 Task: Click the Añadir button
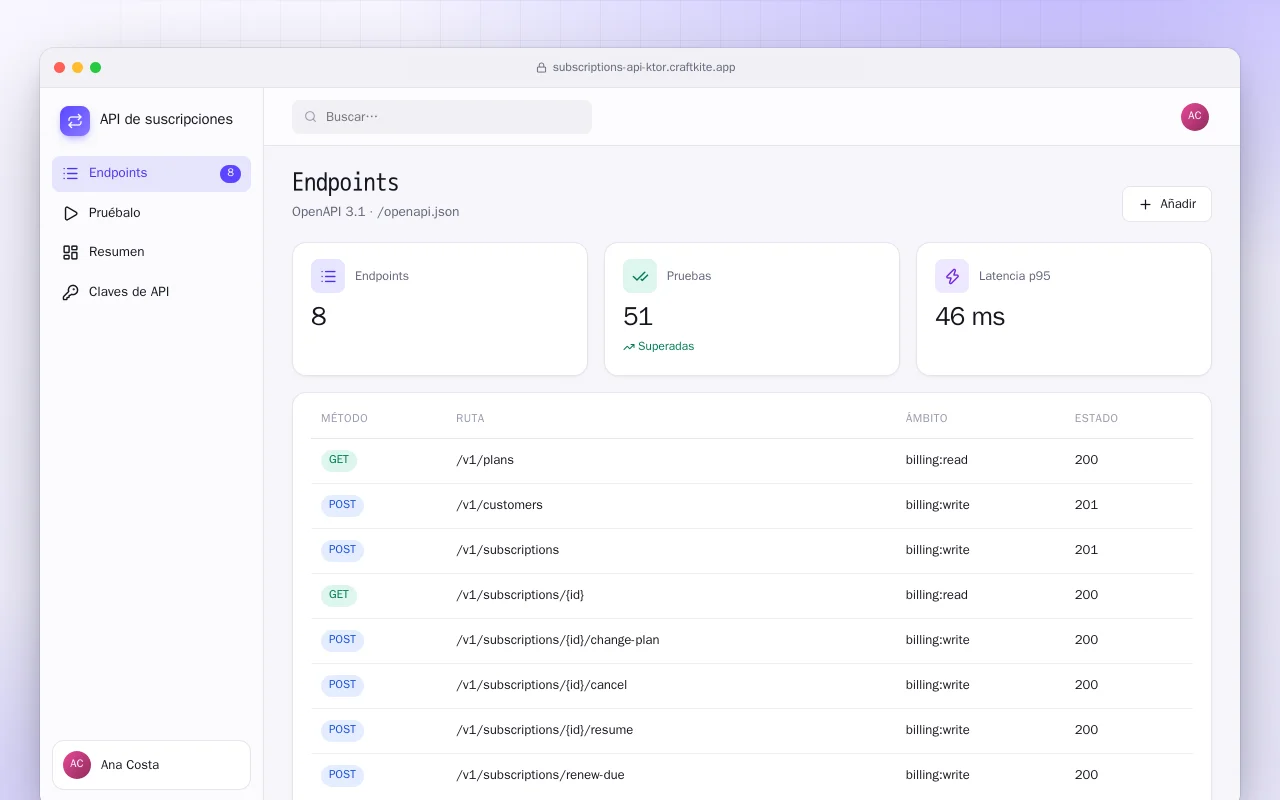(x=1167, y=204)
